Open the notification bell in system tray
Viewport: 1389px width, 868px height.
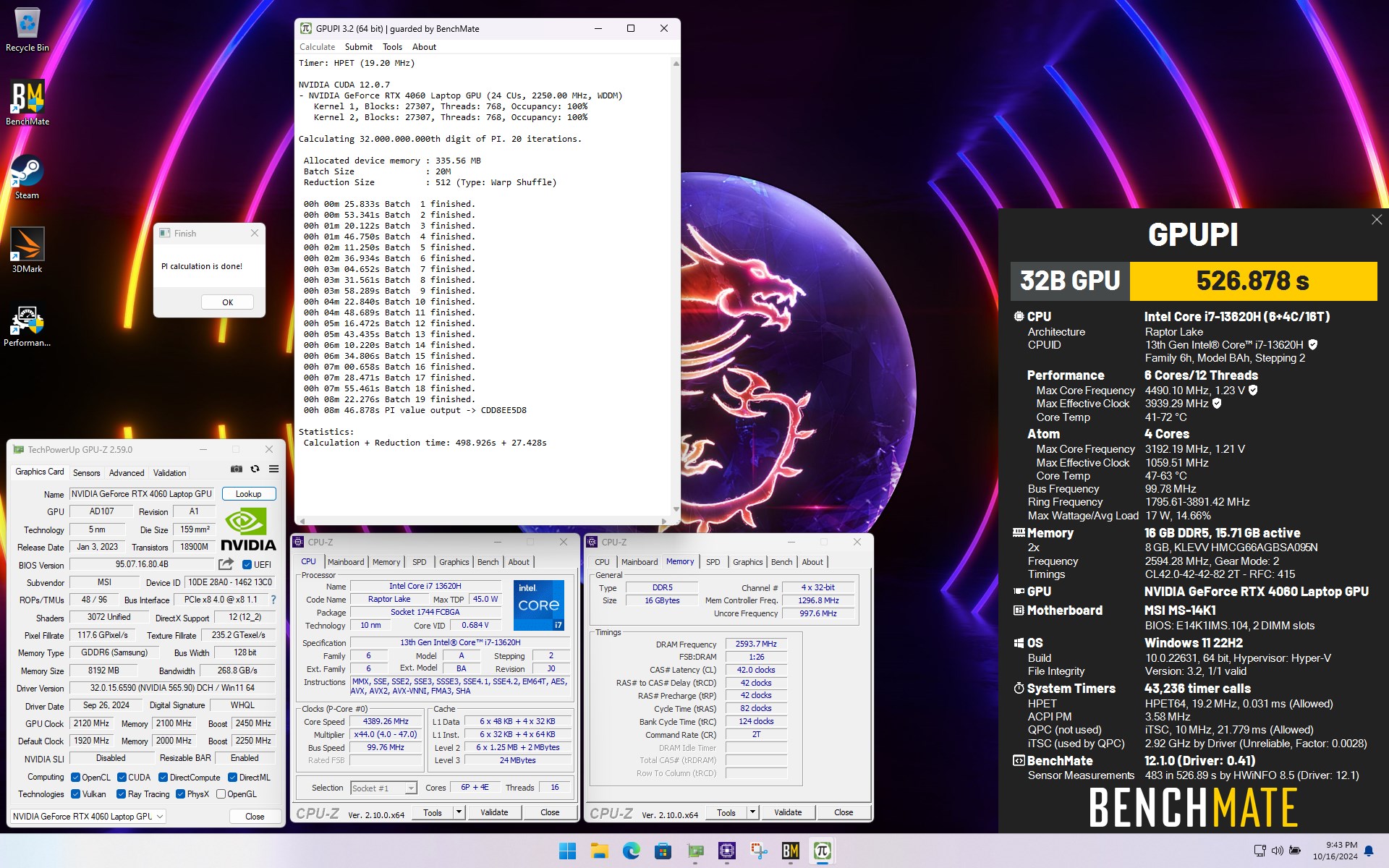[x=1369, y=851]
